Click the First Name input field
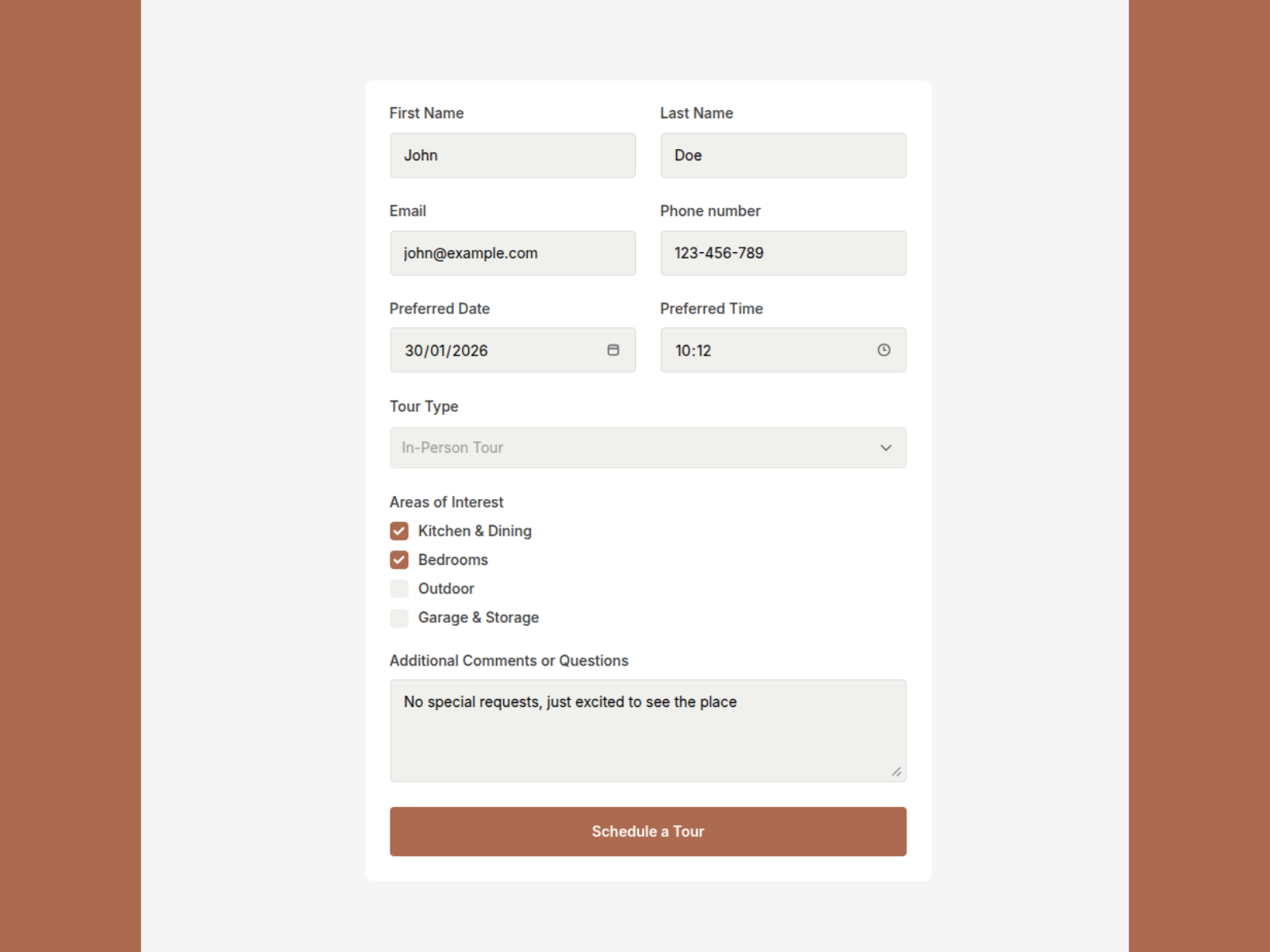This screenshot has height=952, width=1270. (512, 155)
